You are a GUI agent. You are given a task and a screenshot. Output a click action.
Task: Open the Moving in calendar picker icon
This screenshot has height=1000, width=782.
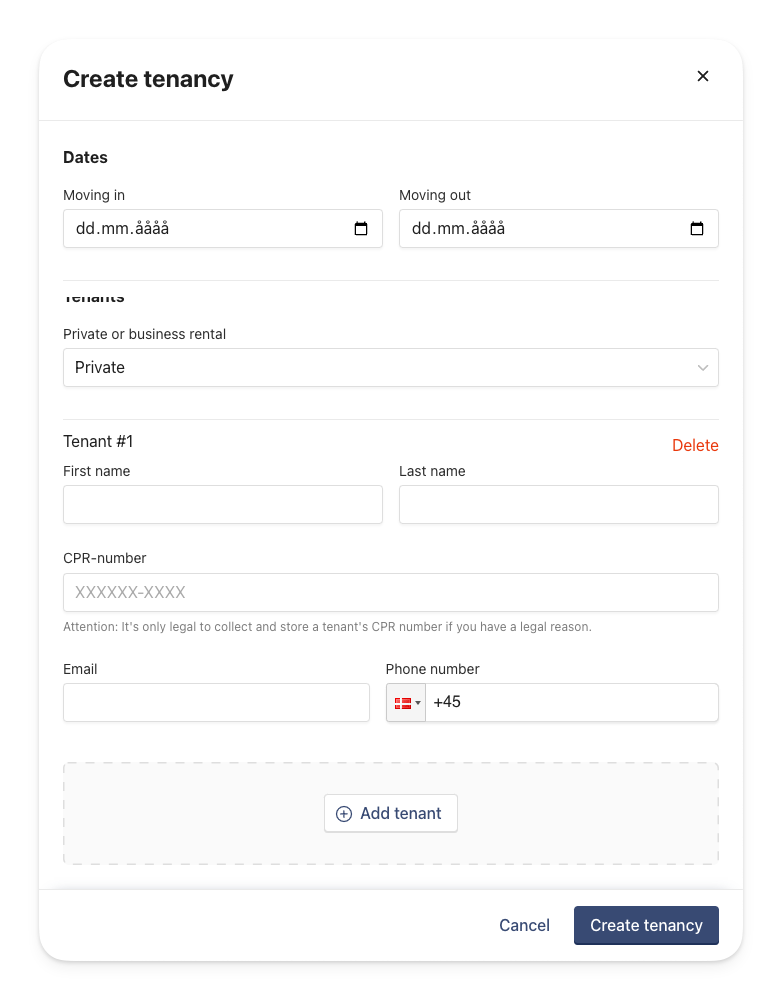click(361, 228)
